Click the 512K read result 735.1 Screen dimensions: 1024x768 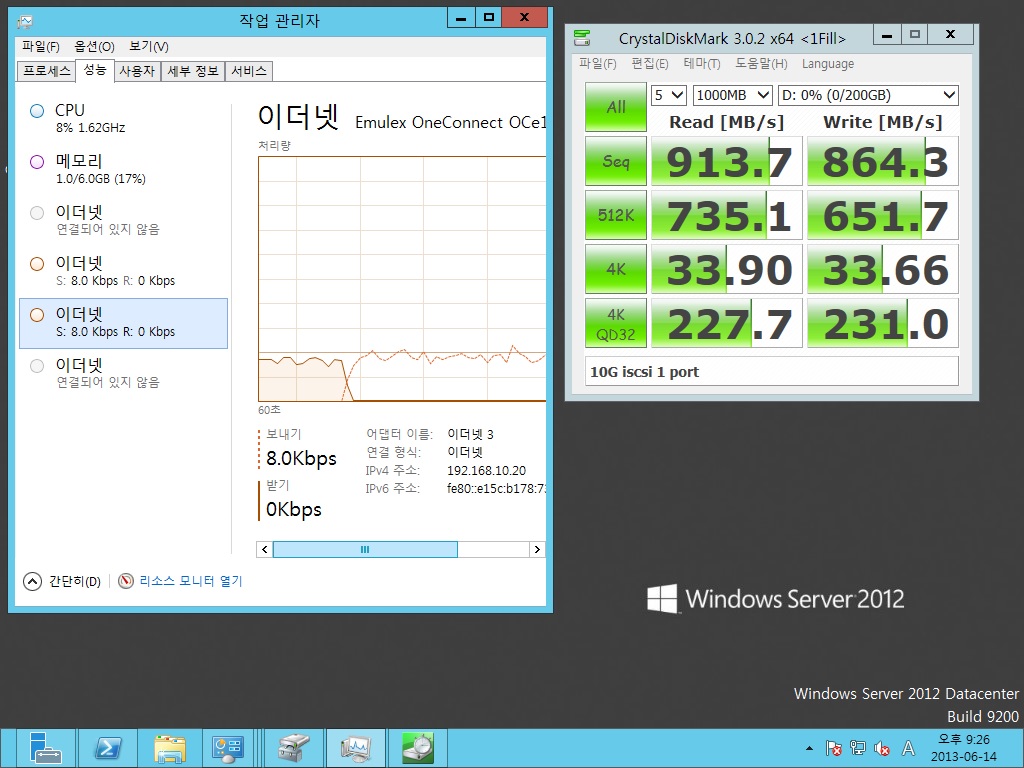click(727, 215)
